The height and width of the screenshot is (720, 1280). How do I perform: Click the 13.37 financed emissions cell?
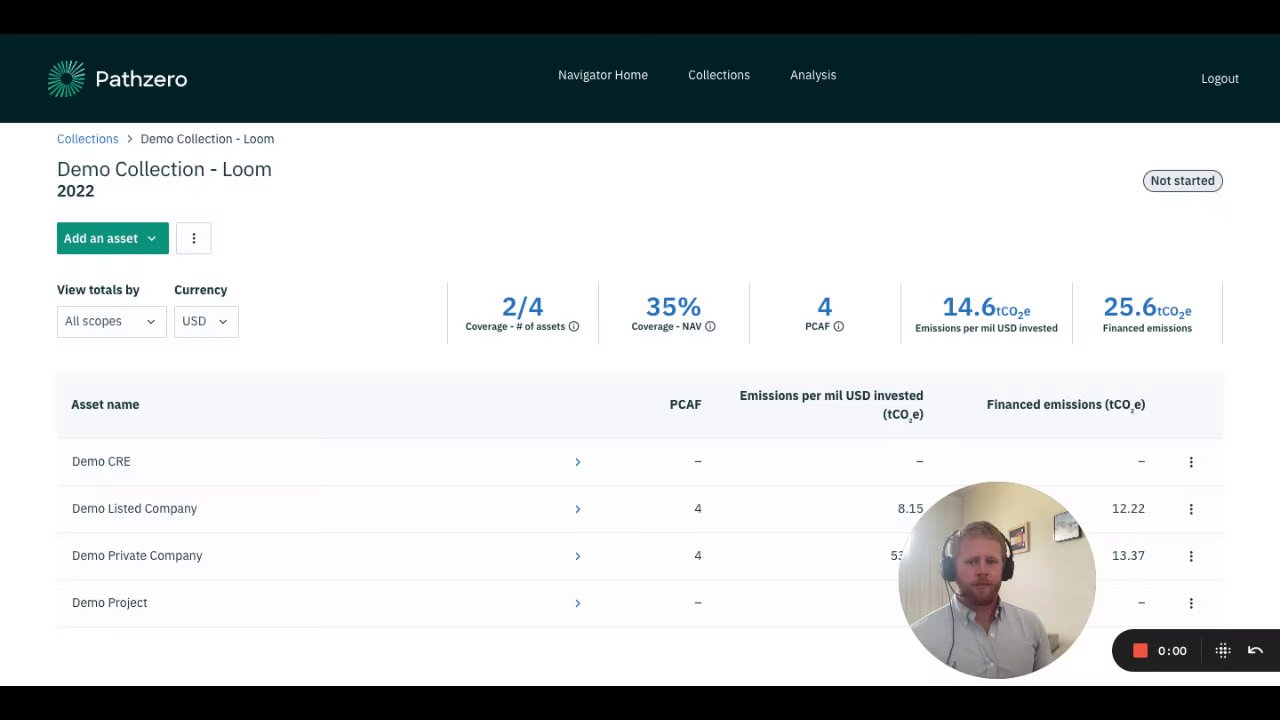tap(1128, 556)
